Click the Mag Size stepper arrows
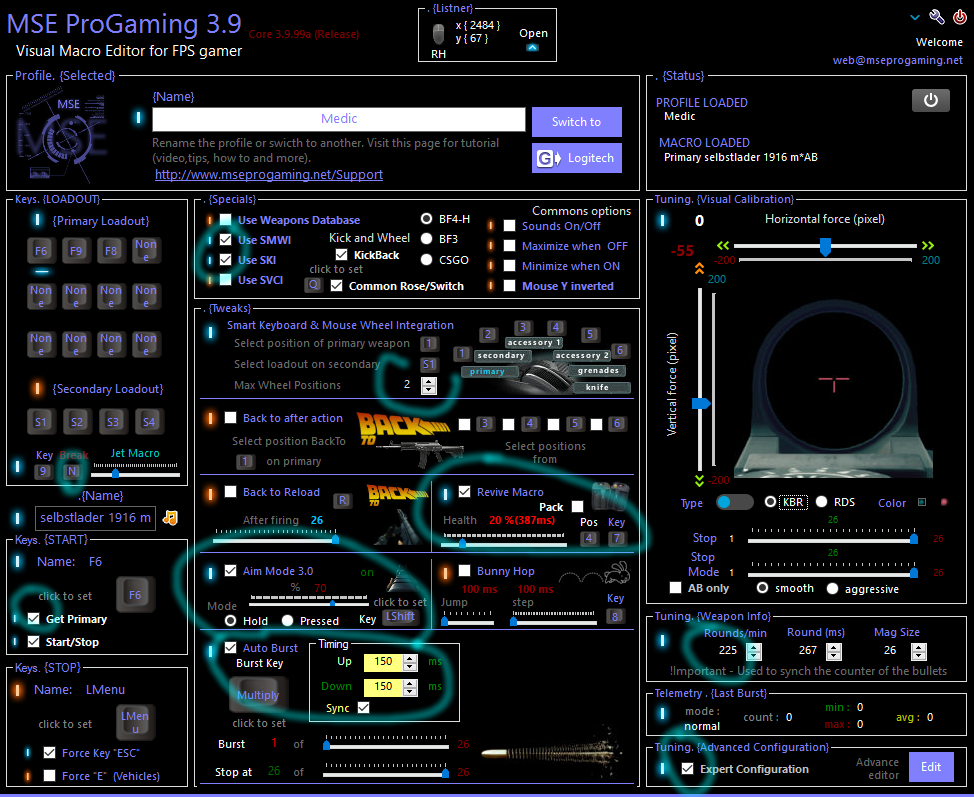 [x=919, y=651]
